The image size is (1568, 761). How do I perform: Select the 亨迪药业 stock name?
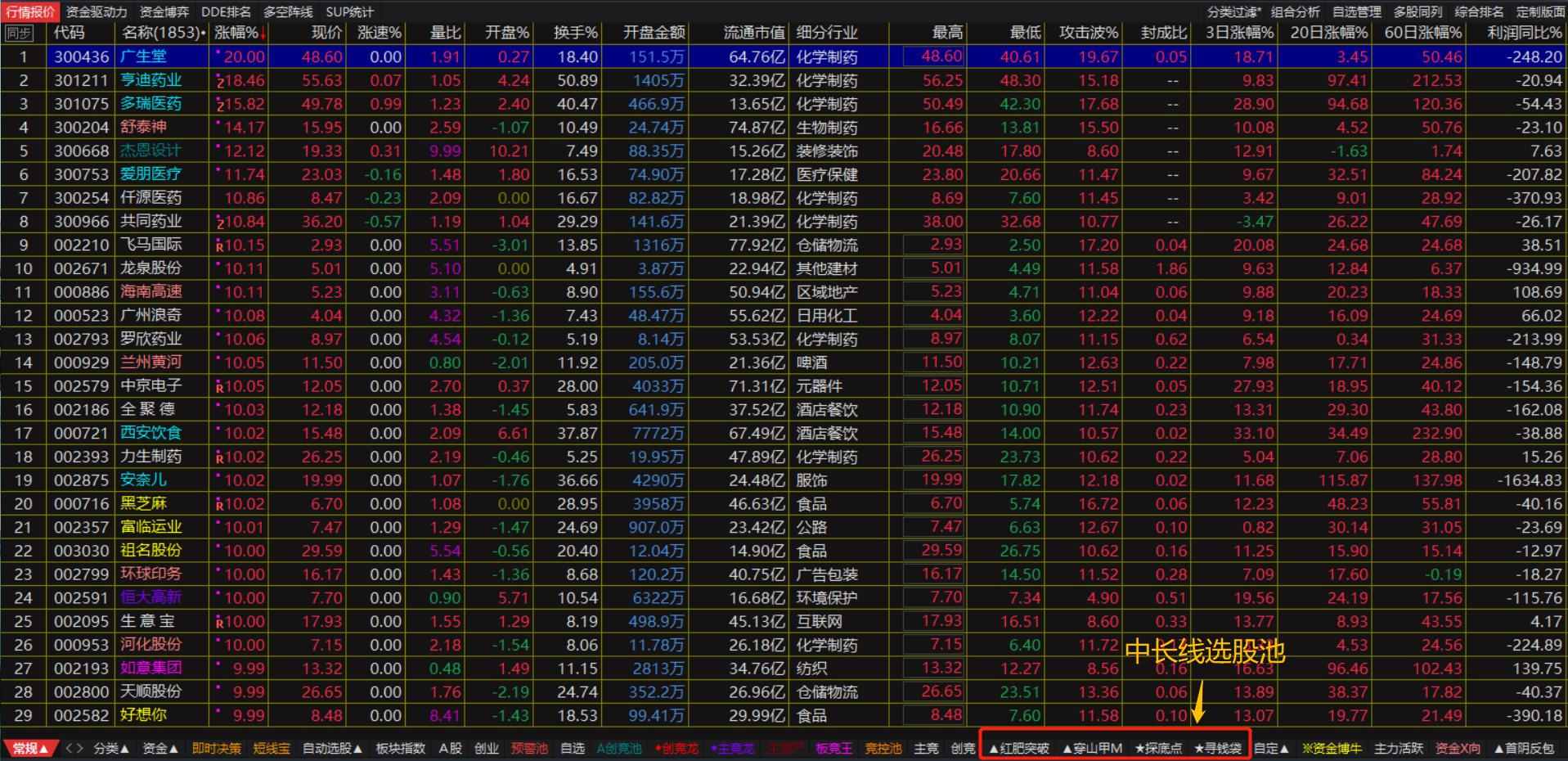click(x=151, y=80)
